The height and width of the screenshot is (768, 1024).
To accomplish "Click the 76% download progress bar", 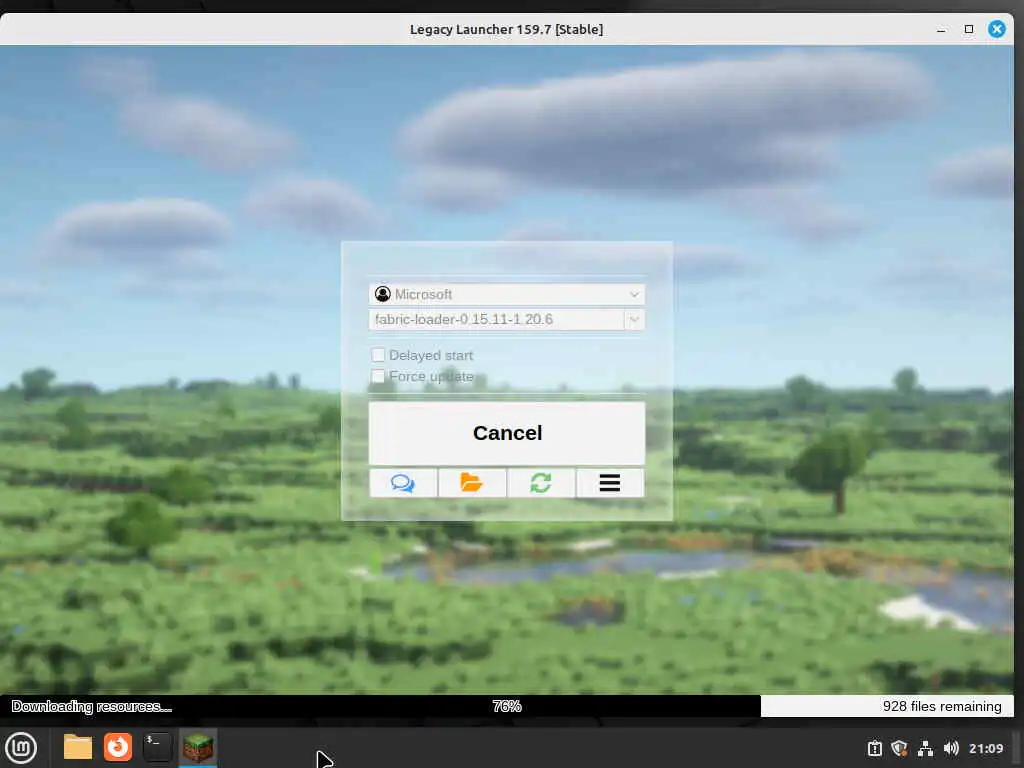I will click(507, 706).
